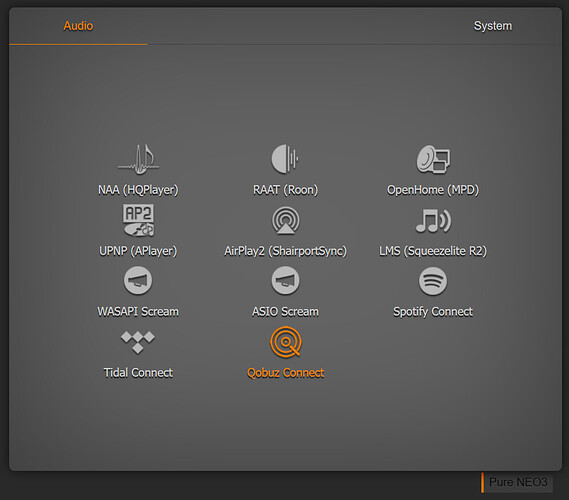Image resolution: width=569 pixels, height=500 pixels.
Task: Activate the AirPlay2 ShairportSync icon
Action: 286,221
